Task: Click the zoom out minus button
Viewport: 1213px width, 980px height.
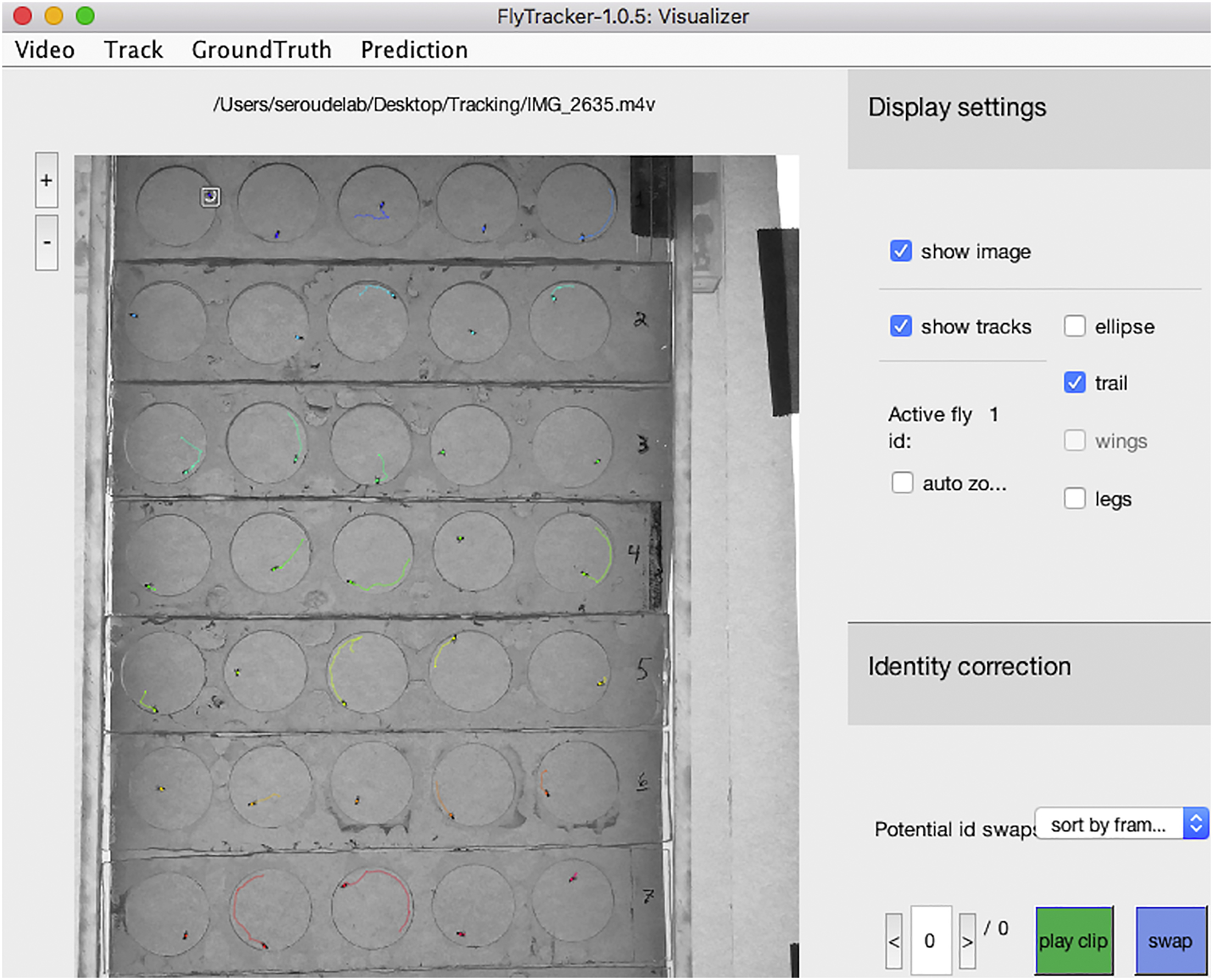Action: click(46, 242)
